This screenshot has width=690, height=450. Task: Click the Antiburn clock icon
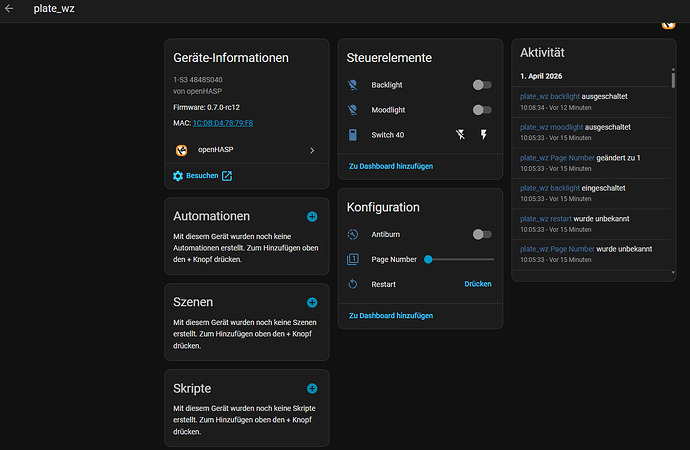(352, 234)
